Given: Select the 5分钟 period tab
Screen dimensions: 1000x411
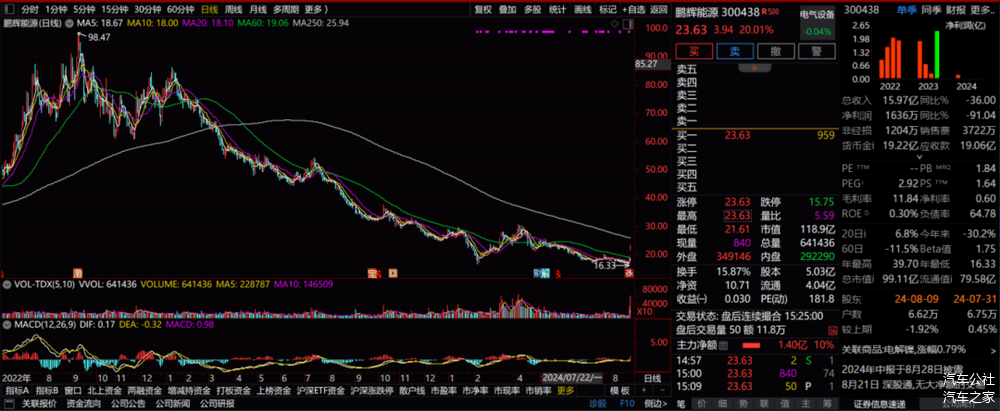Looking at the screenshot, I should tap(84, 10).
